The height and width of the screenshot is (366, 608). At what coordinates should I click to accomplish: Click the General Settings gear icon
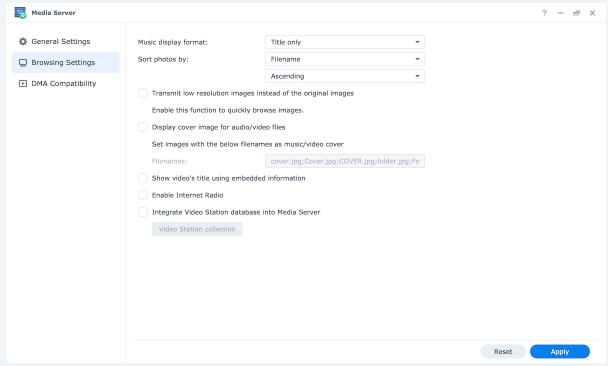pyautogui.click(x=23, y=41)
